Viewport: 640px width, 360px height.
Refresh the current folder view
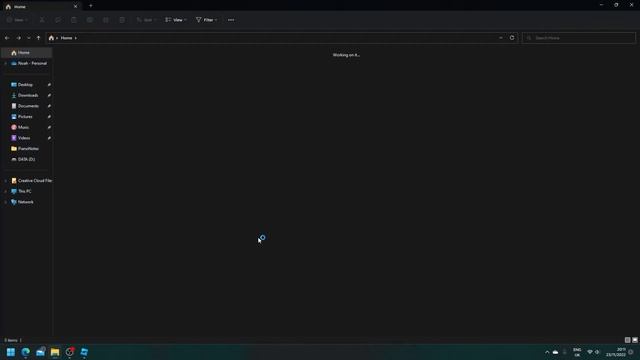click(512, 38)
